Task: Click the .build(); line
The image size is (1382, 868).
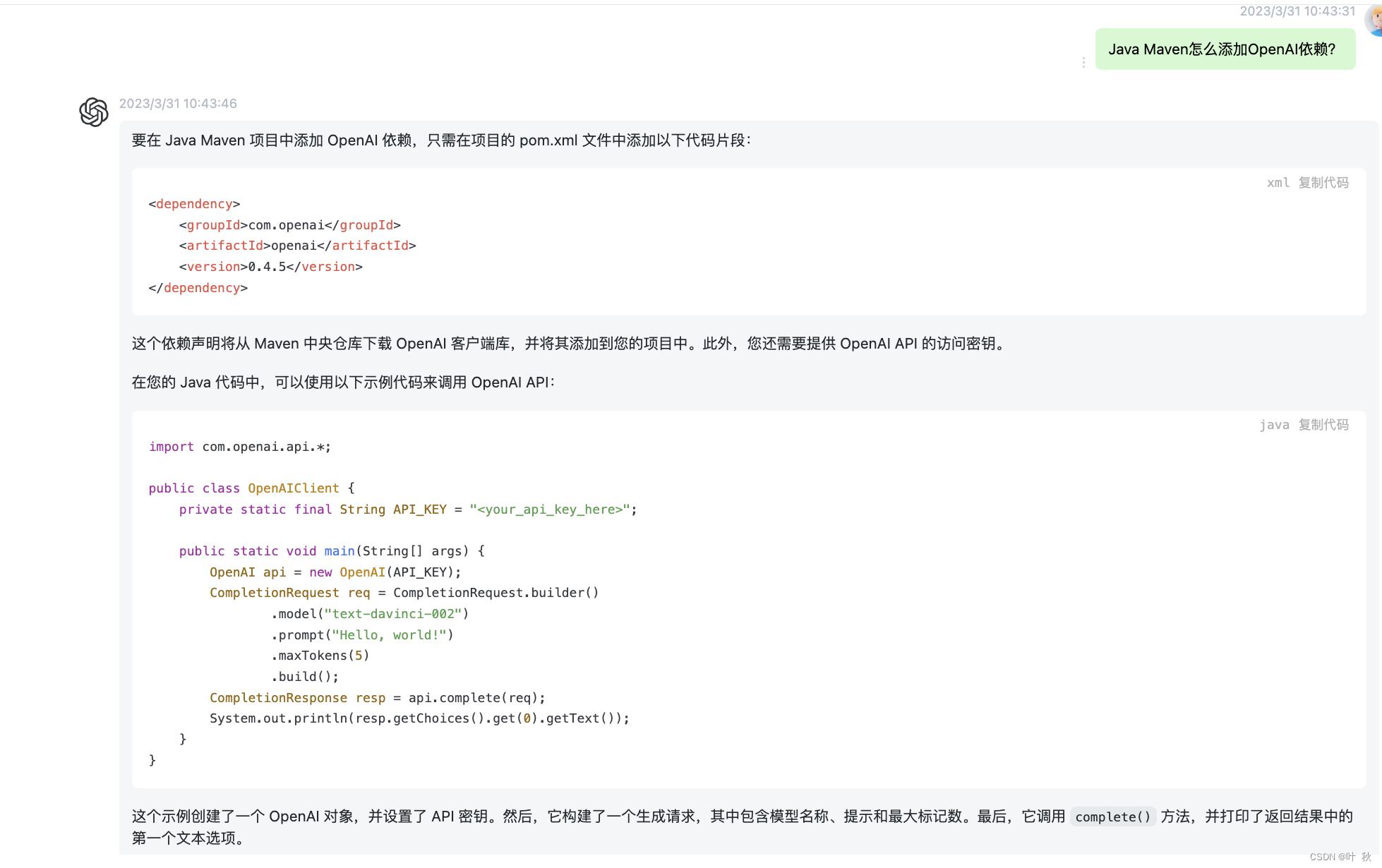Action: pos(305,677)
